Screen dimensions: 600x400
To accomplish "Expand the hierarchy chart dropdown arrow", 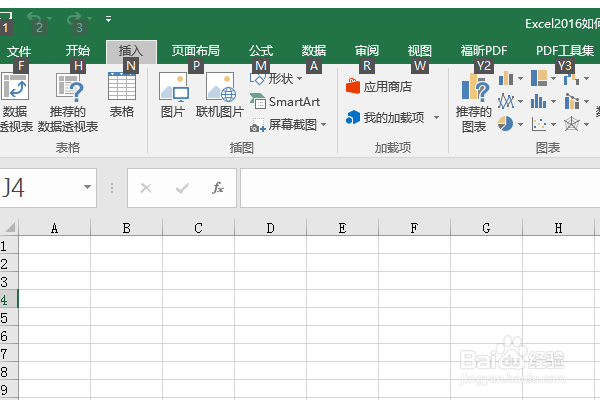I will (553, 79).
